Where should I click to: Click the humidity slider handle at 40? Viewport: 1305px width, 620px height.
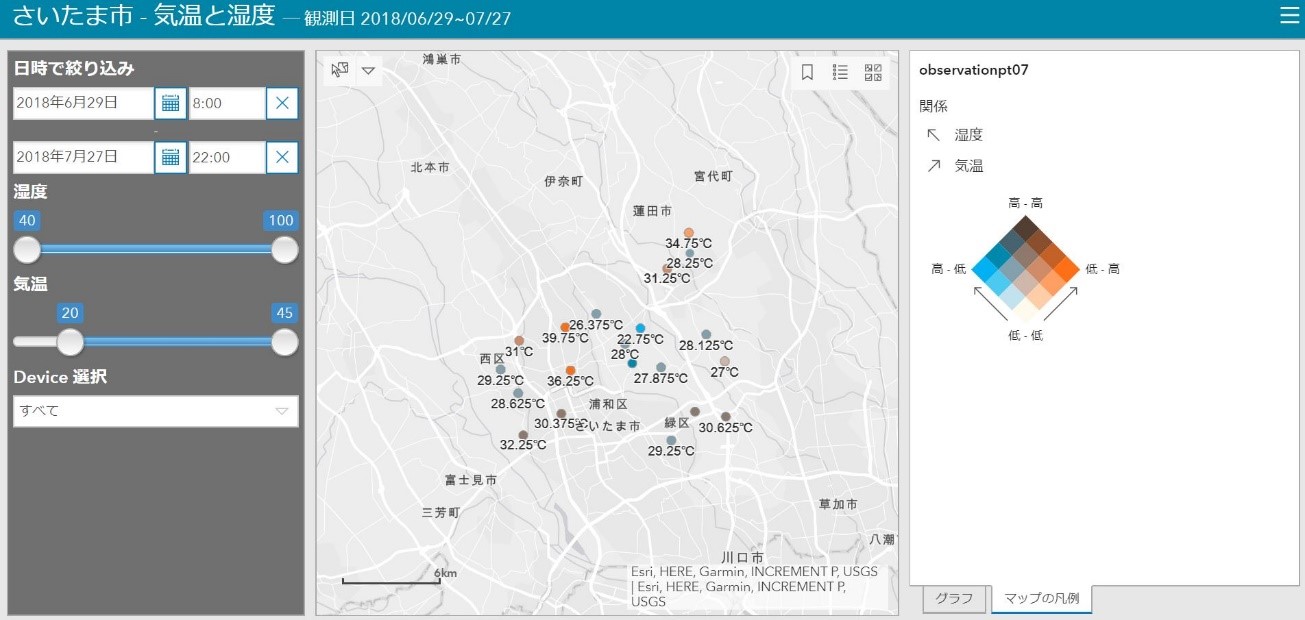tap(27, 249)
